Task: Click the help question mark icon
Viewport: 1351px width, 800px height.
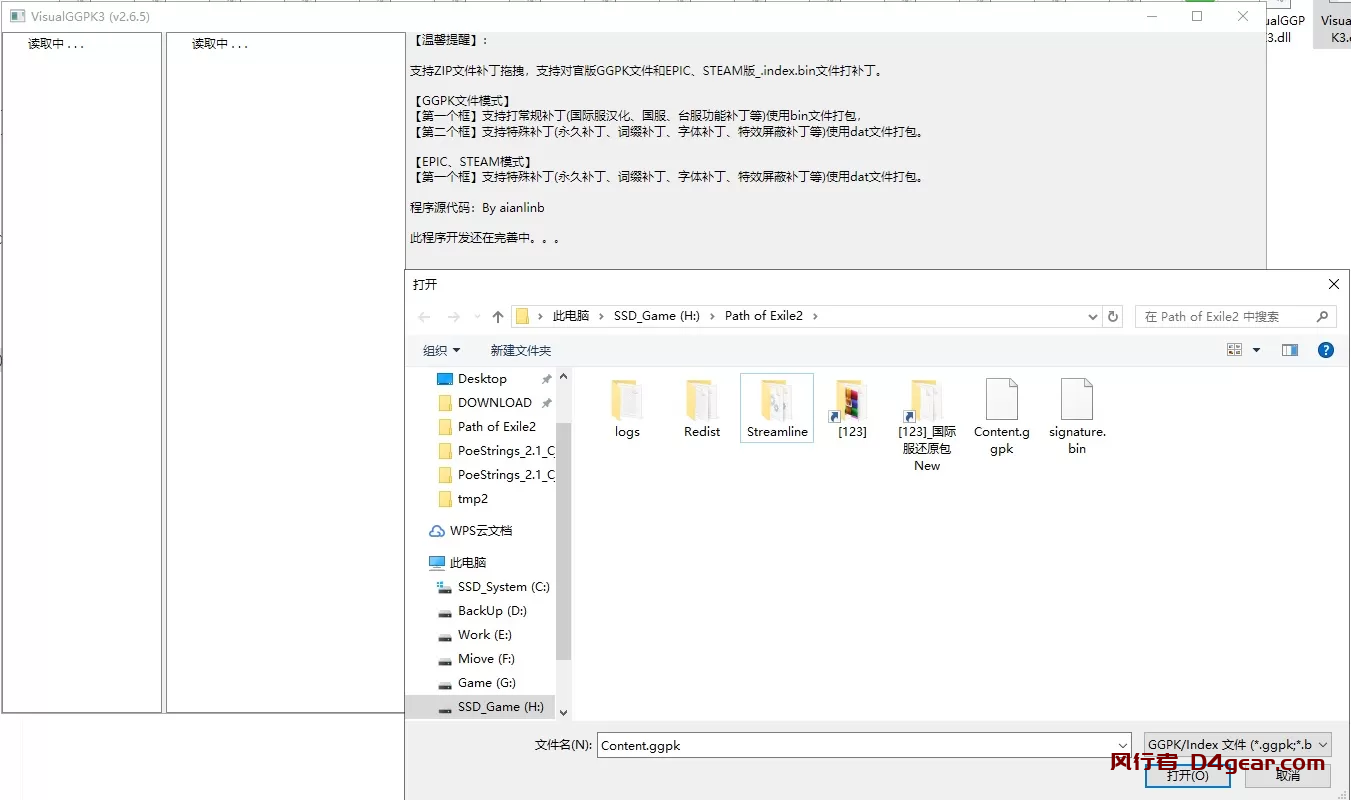Action: (x=1325, y=350)
